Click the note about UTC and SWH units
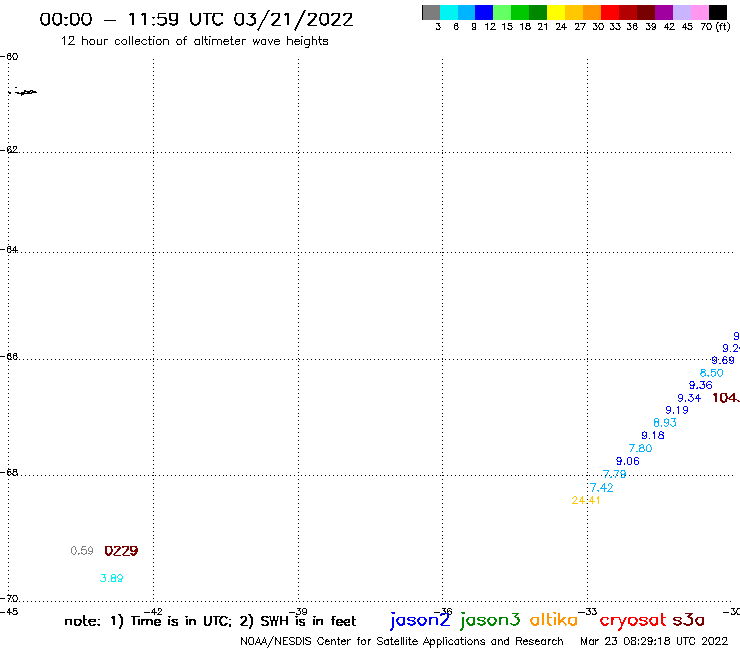The width and height of the screenshot is (740, 650). pos(210,621)
